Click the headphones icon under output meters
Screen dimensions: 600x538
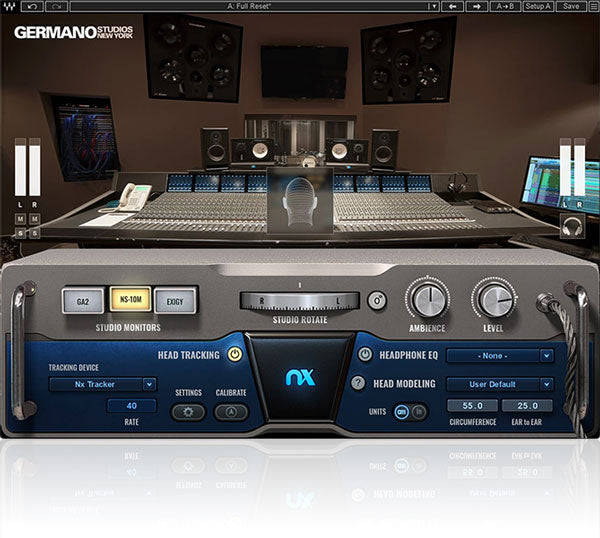click(x=572, y=226)
